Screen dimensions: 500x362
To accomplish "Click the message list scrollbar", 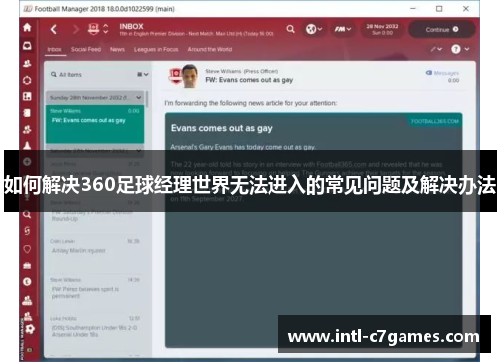I will [x=147, y=99].
